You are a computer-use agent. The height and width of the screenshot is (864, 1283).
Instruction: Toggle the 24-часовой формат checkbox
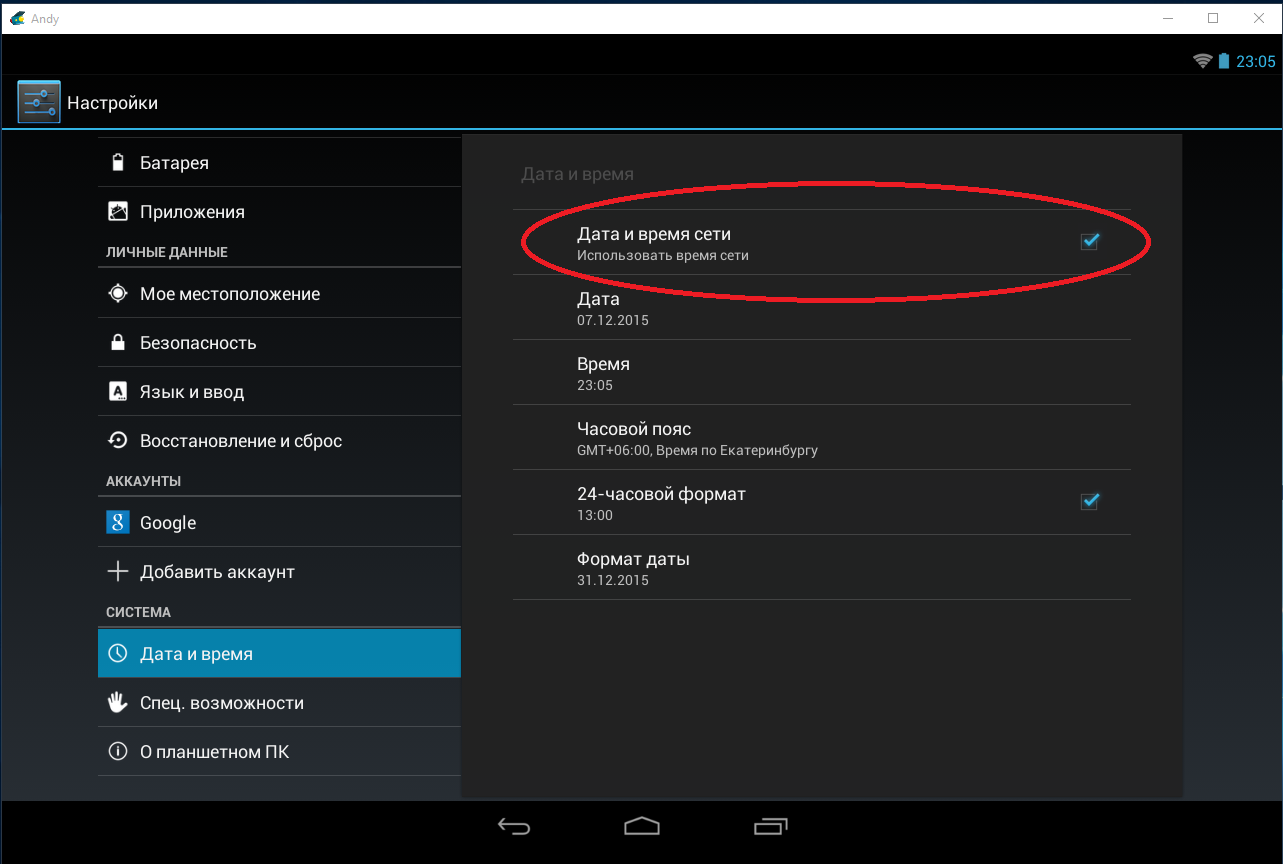(1090, 501)
